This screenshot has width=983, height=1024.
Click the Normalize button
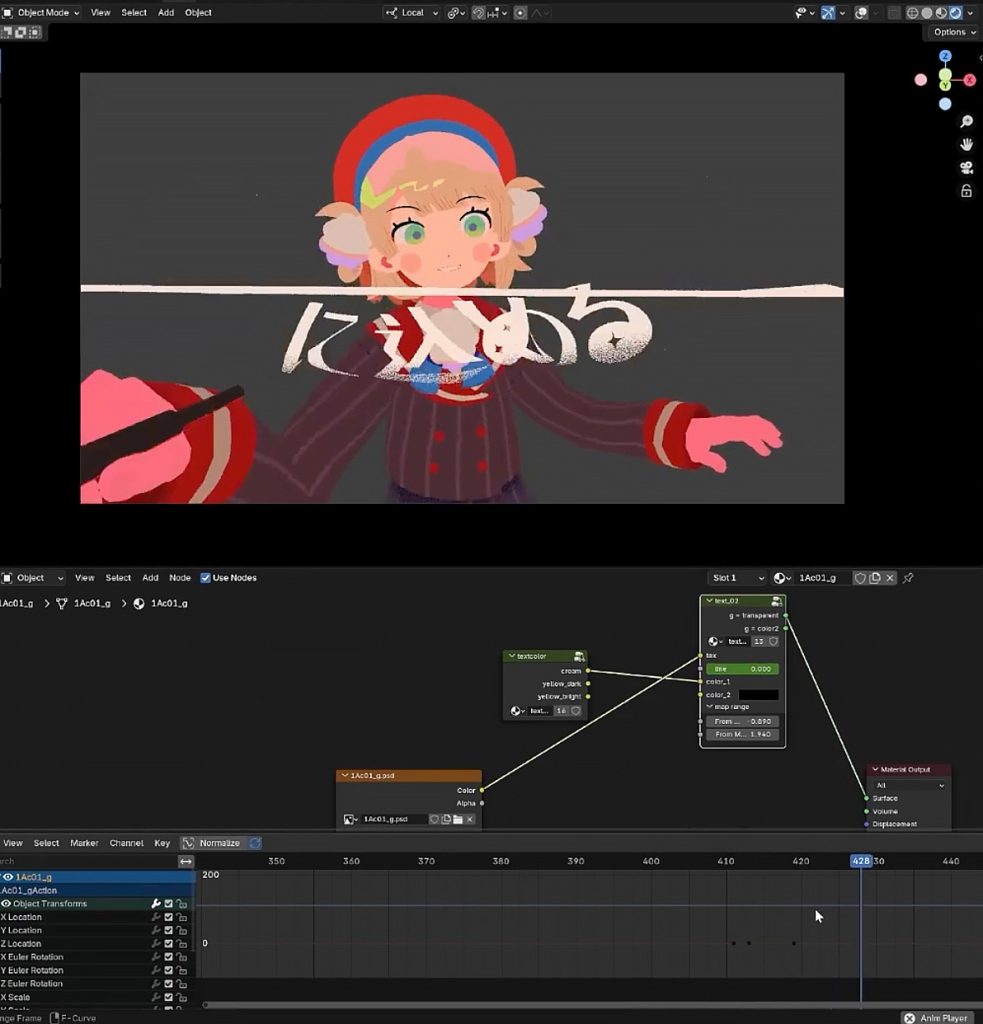[212, 843]
